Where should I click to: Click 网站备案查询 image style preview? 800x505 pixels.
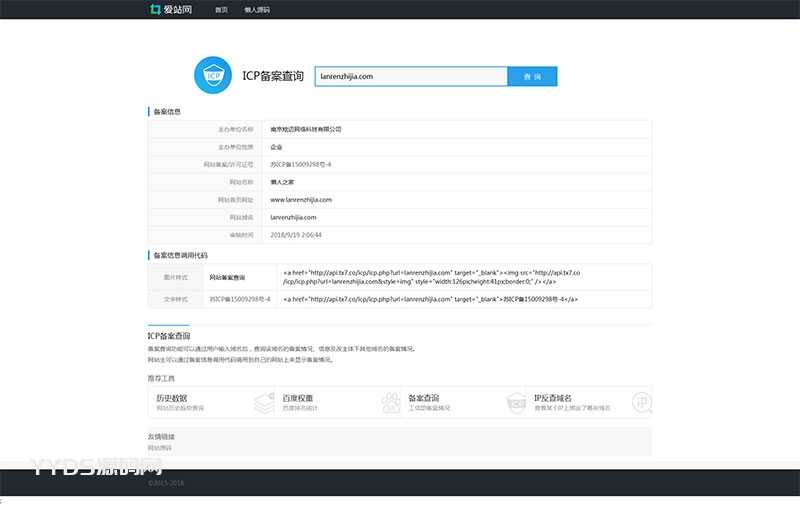(x=227, y=277)
